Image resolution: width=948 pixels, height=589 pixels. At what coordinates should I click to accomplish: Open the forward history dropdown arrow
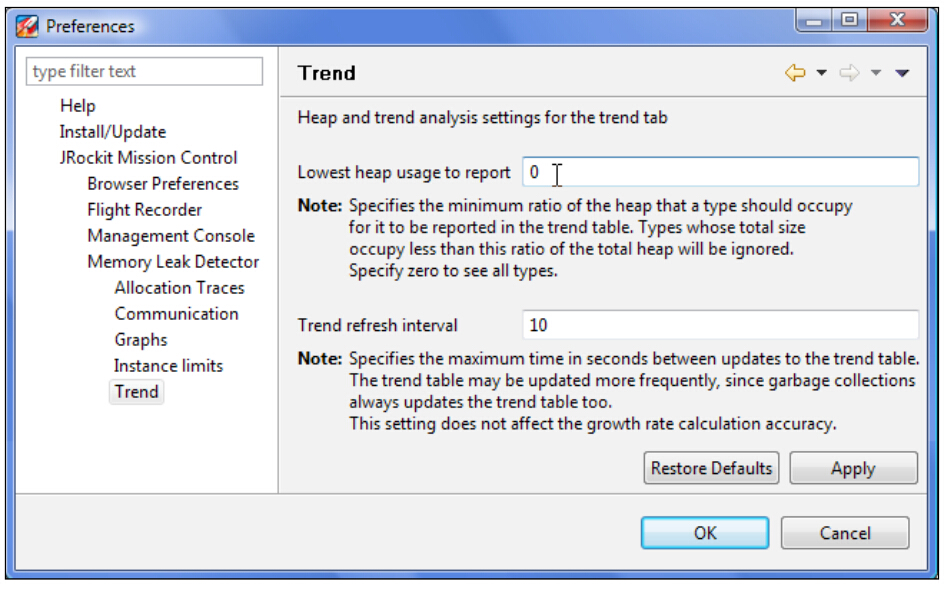tap(875, 73)
